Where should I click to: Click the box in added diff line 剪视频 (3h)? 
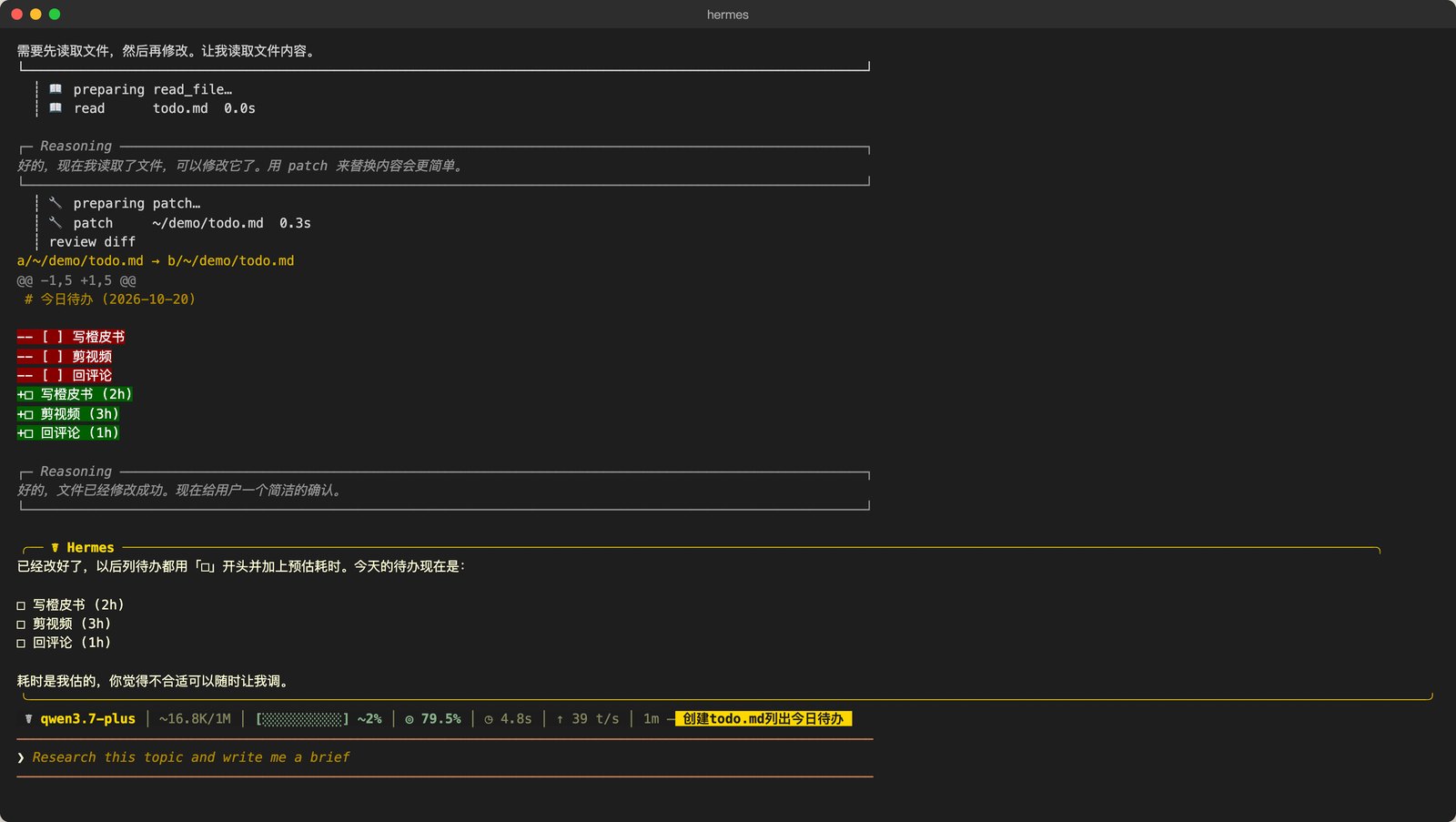[x=28, y=414]
